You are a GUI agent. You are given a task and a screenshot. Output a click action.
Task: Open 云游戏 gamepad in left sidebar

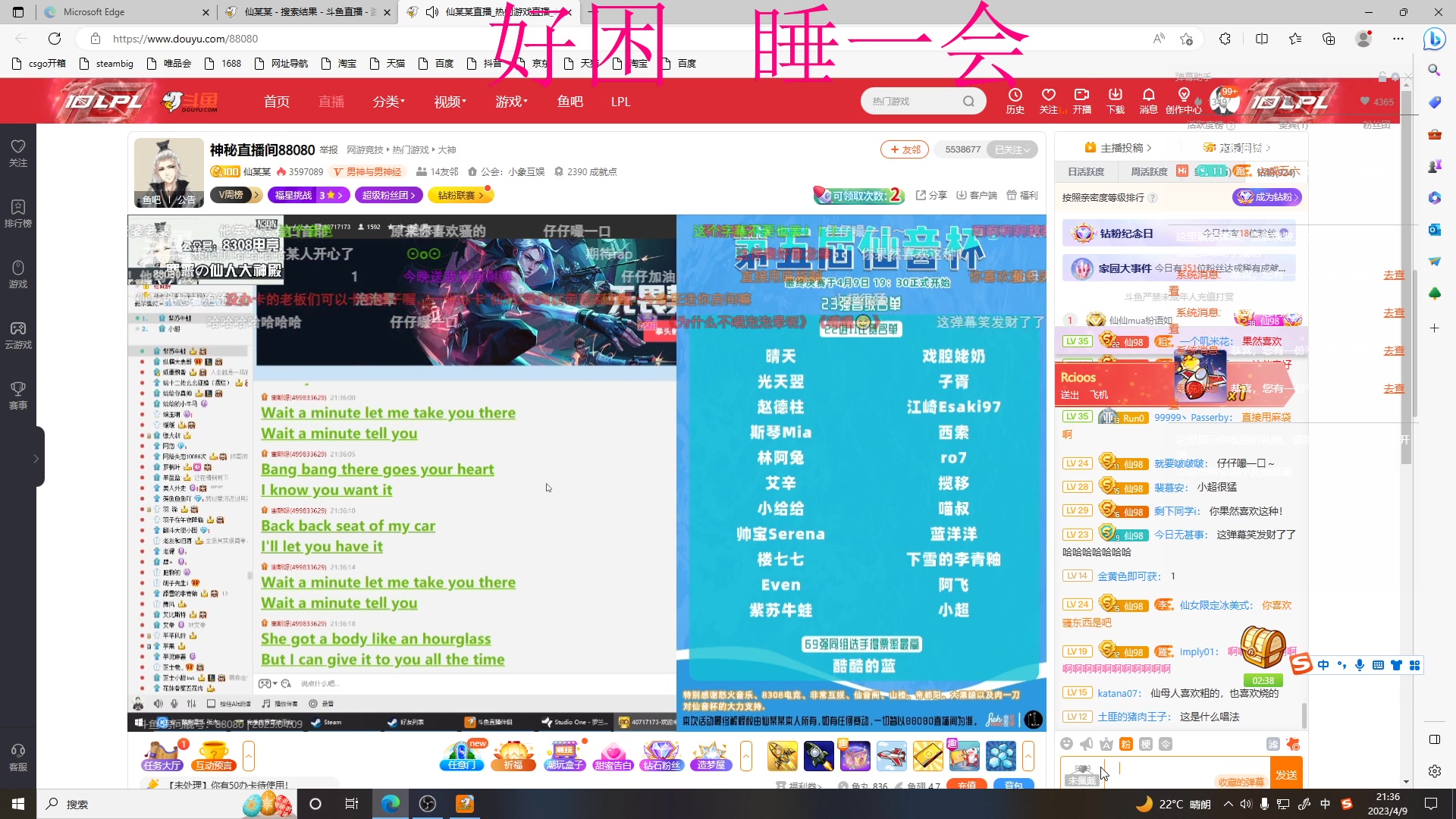point(18,334)
